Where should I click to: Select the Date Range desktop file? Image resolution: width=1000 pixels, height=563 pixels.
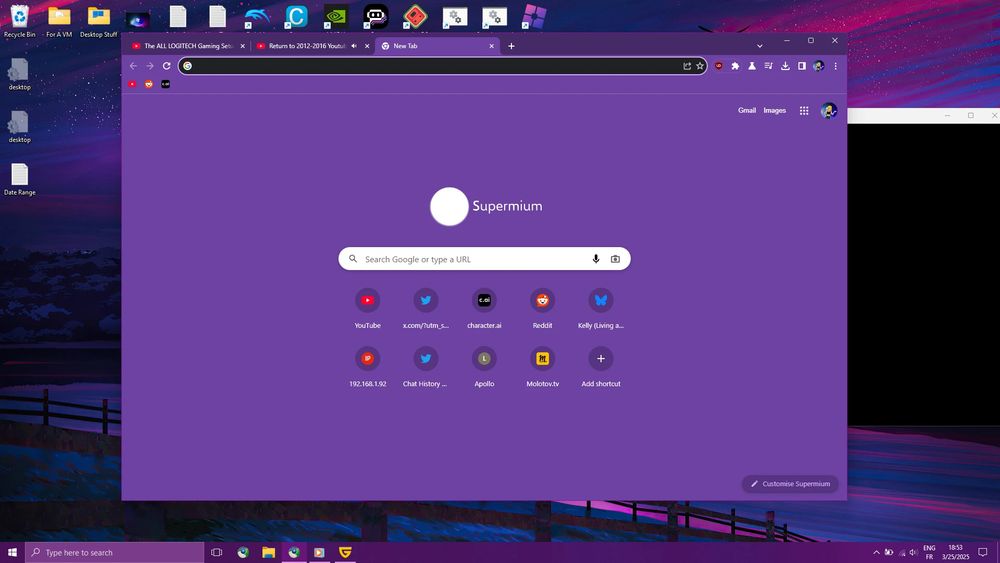point(20,179)
